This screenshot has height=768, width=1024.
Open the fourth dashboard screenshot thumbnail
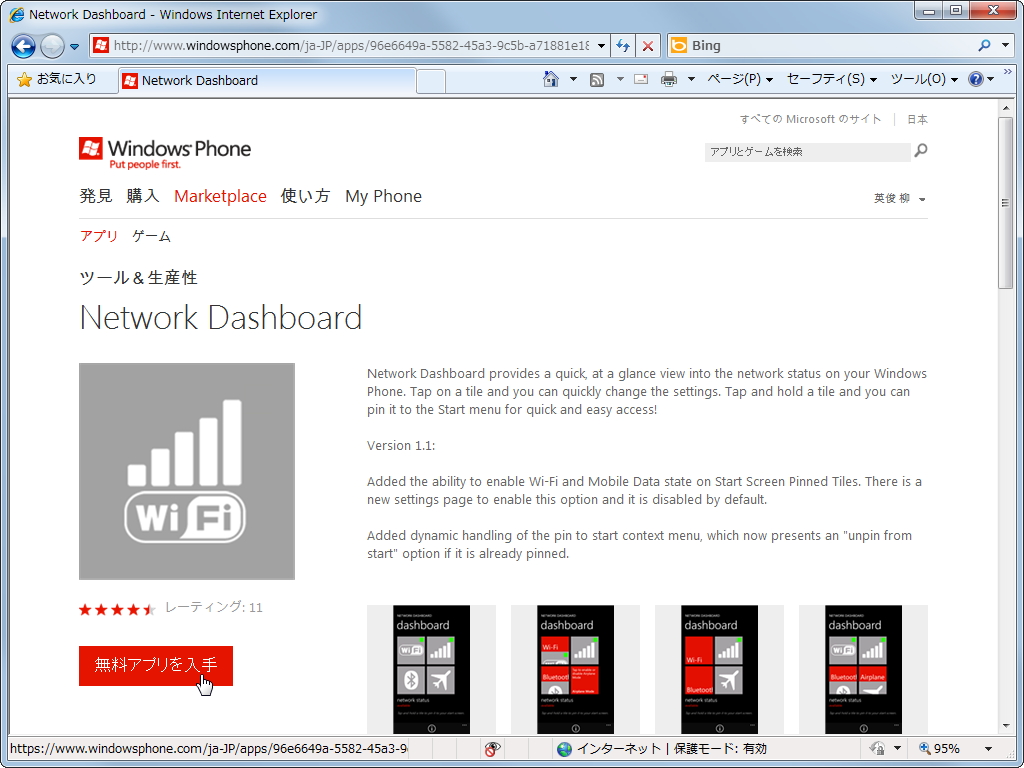[863, 669]
